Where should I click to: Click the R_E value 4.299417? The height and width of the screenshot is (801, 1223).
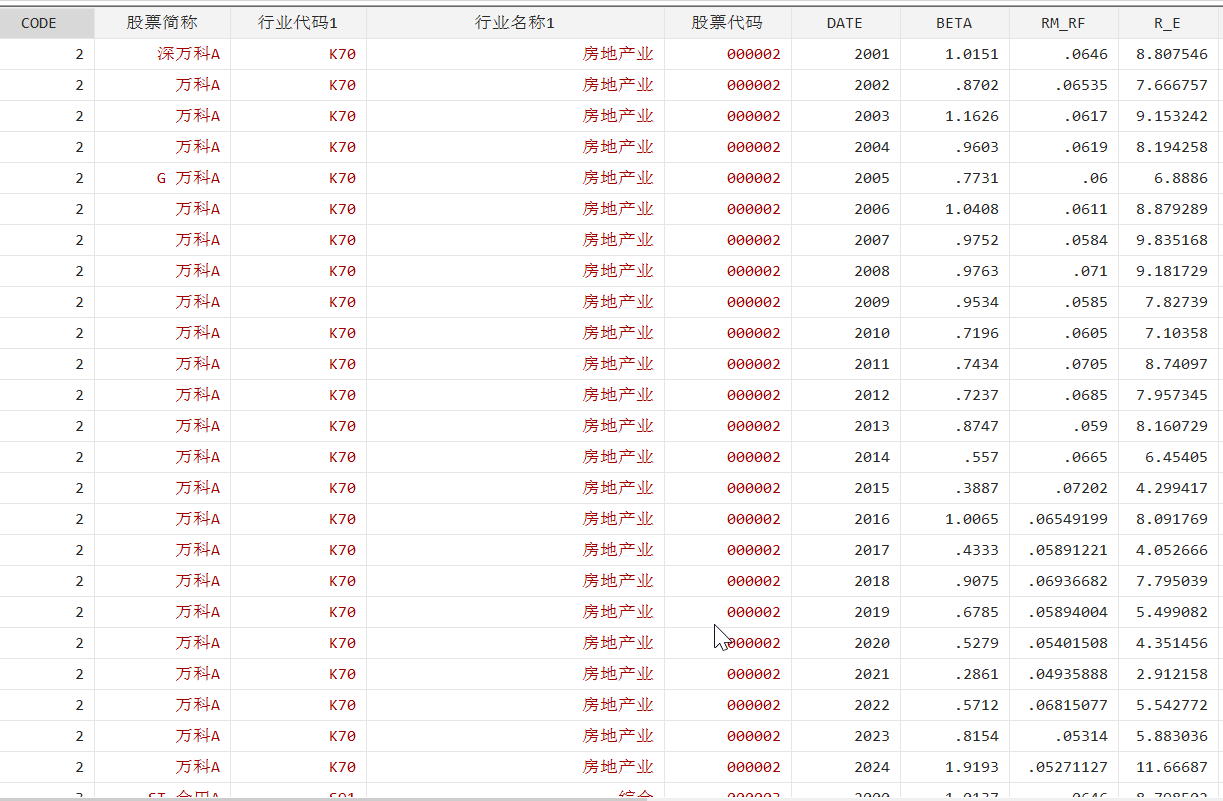[1167, 488]
